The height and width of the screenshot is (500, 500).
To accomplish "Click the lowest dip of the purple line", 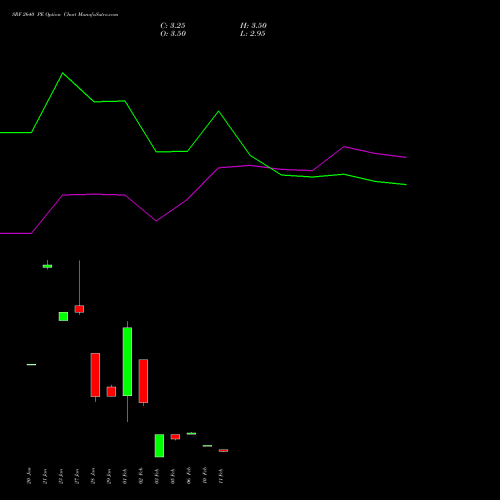I will tap(156, 221).
